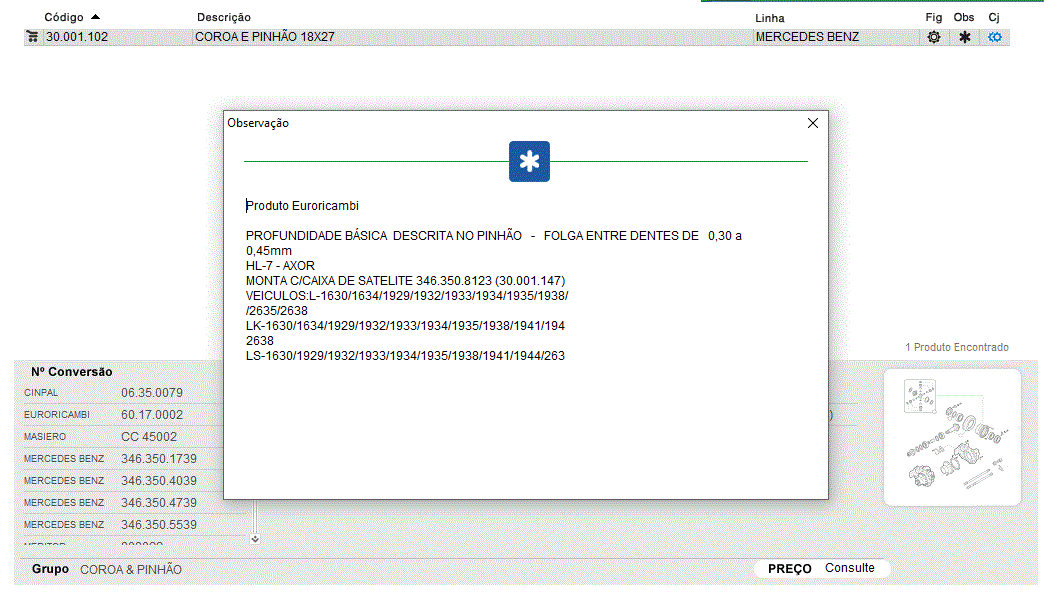Click the sort arrow next to Código
The height and width of the screenshot is (596, 1044).
95,17
